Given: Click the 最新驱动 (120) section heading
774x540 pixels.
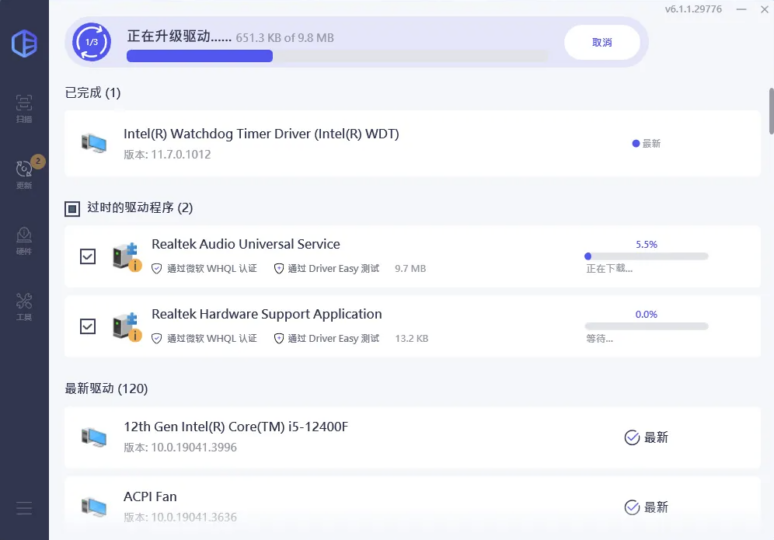Looking at the screenshot, I should [x=106, y=388].
